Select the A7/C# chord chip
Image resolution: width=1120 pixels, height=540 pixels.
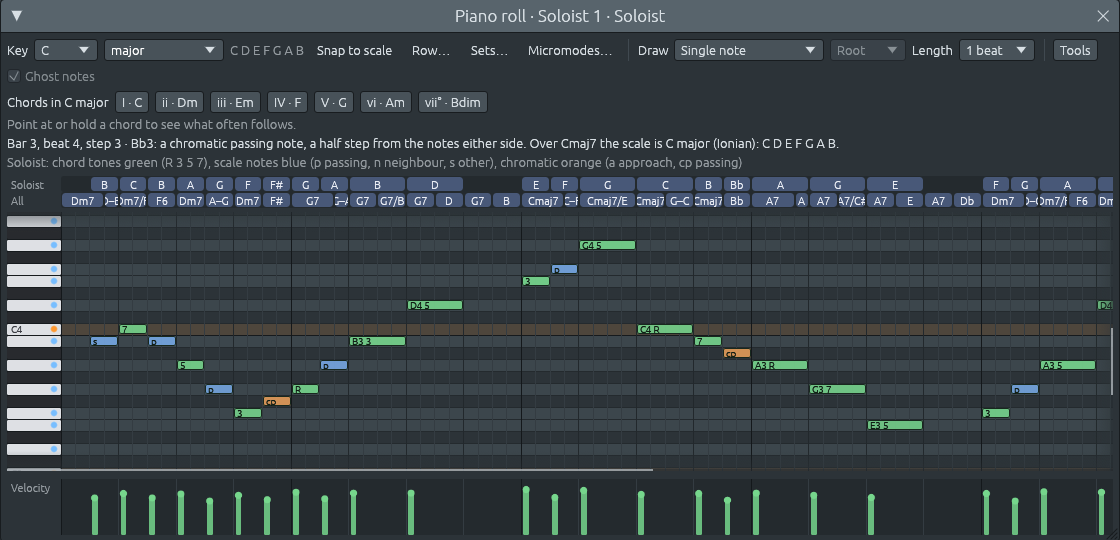point(851,201)
